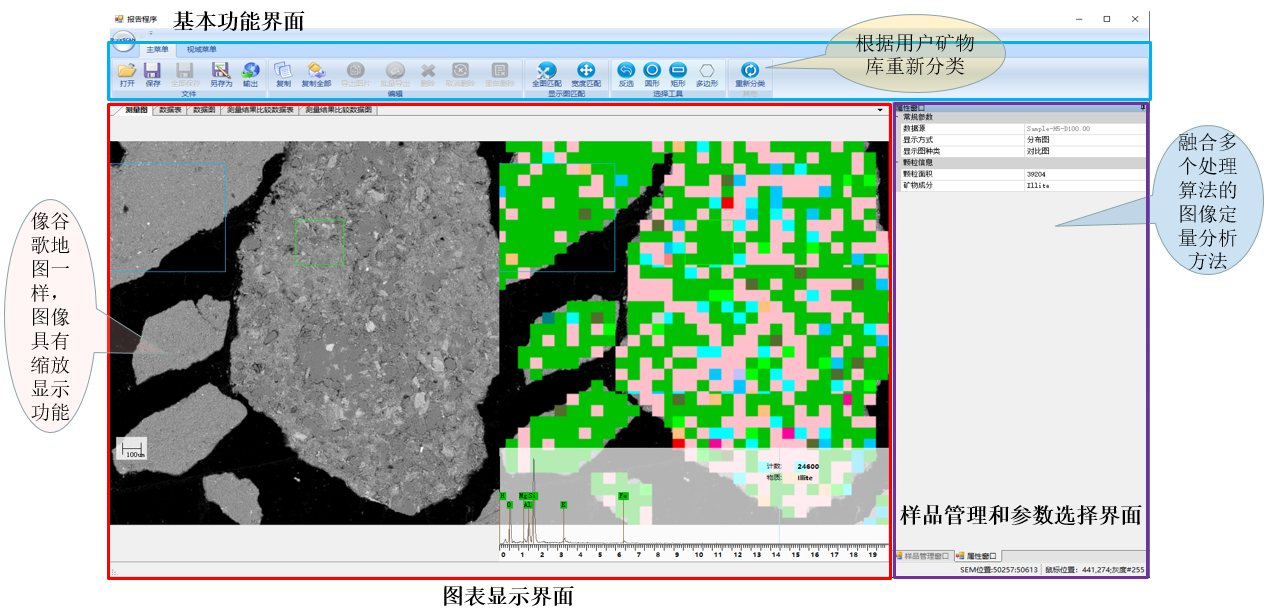
Task: Toggle 反选 invert selection tool
Action: (626, 71)
